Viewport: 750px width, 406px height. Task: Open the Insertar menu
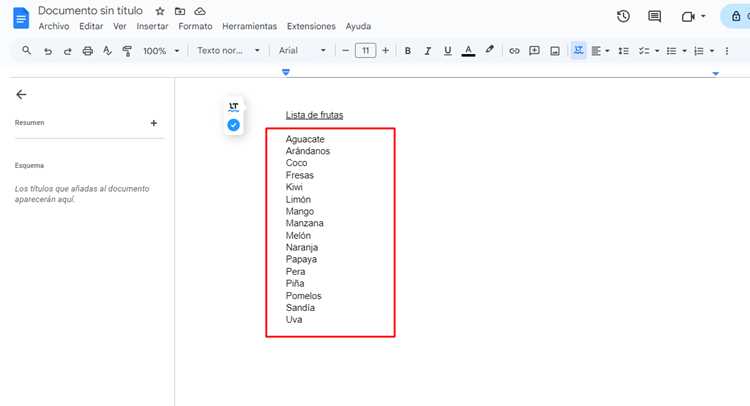(152, 26)
